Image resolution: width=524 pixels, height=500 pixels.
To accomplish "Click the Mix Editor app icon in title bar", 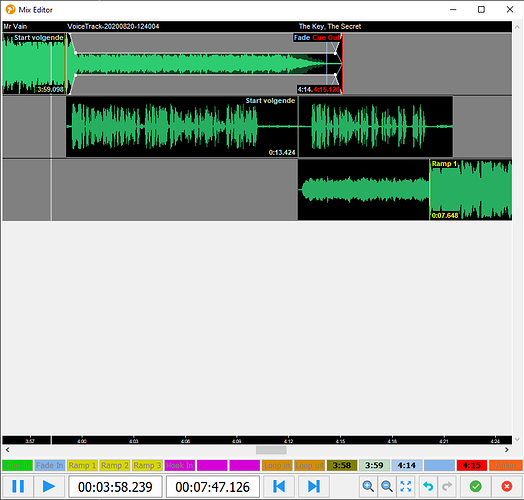I will pyautogui.click(x=10, y=9).
